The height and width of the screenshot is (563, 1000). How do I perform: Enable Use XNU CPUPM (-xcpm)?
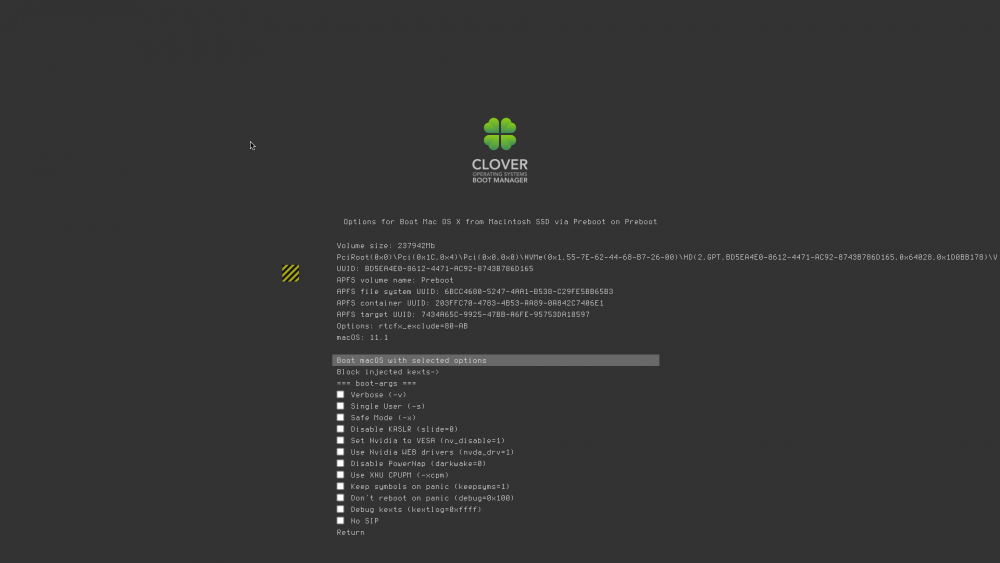point(340,475)
